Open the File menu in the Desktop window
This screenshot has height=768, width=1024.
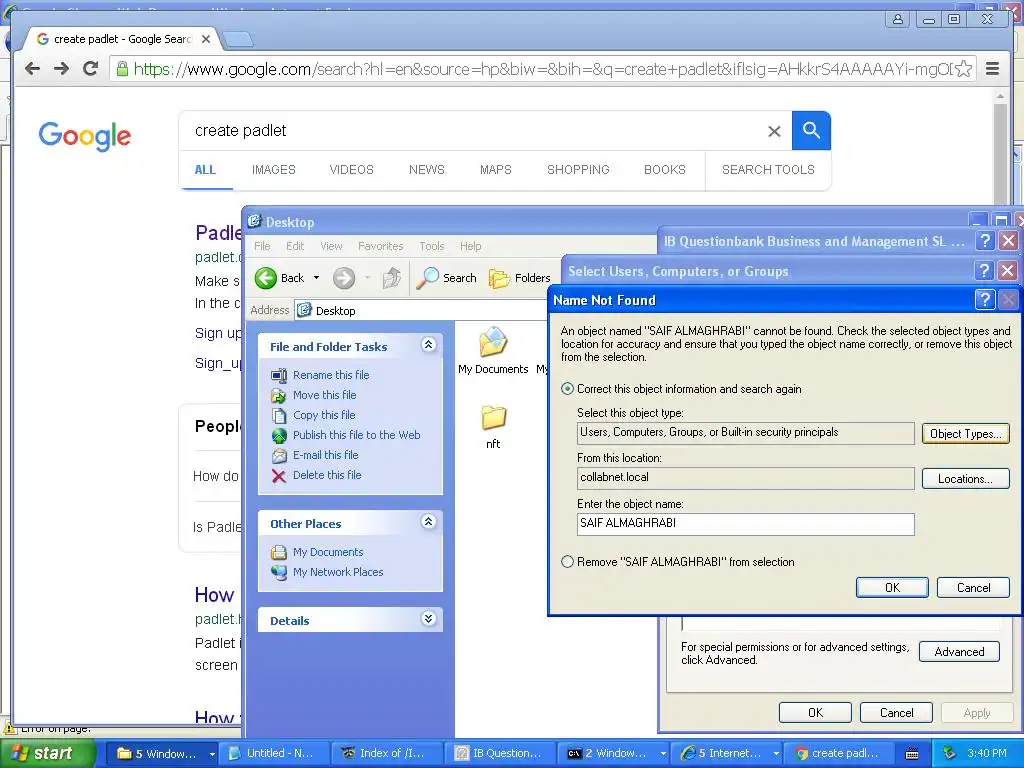pos(262,246)
